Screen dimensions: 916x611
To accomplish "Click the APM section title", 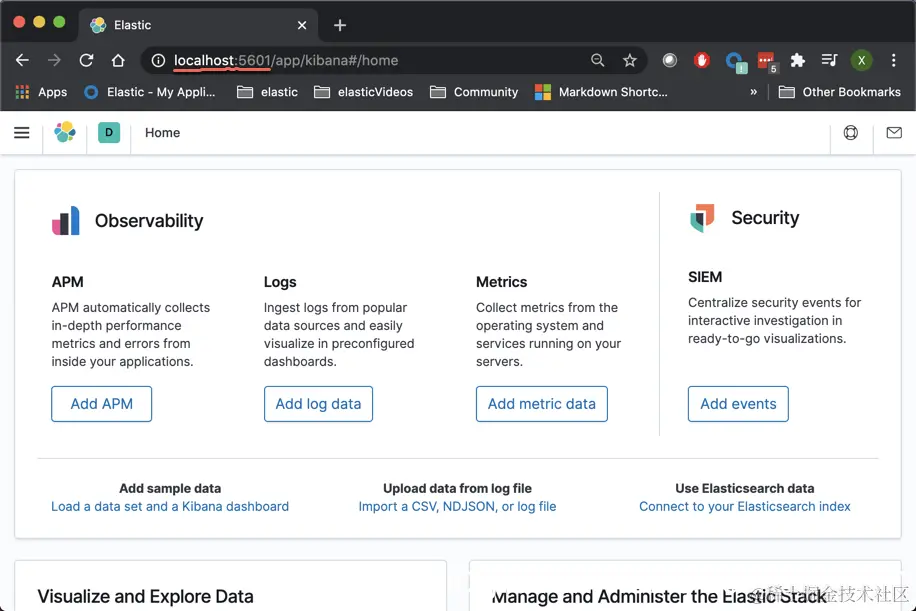I will (68, 282).
